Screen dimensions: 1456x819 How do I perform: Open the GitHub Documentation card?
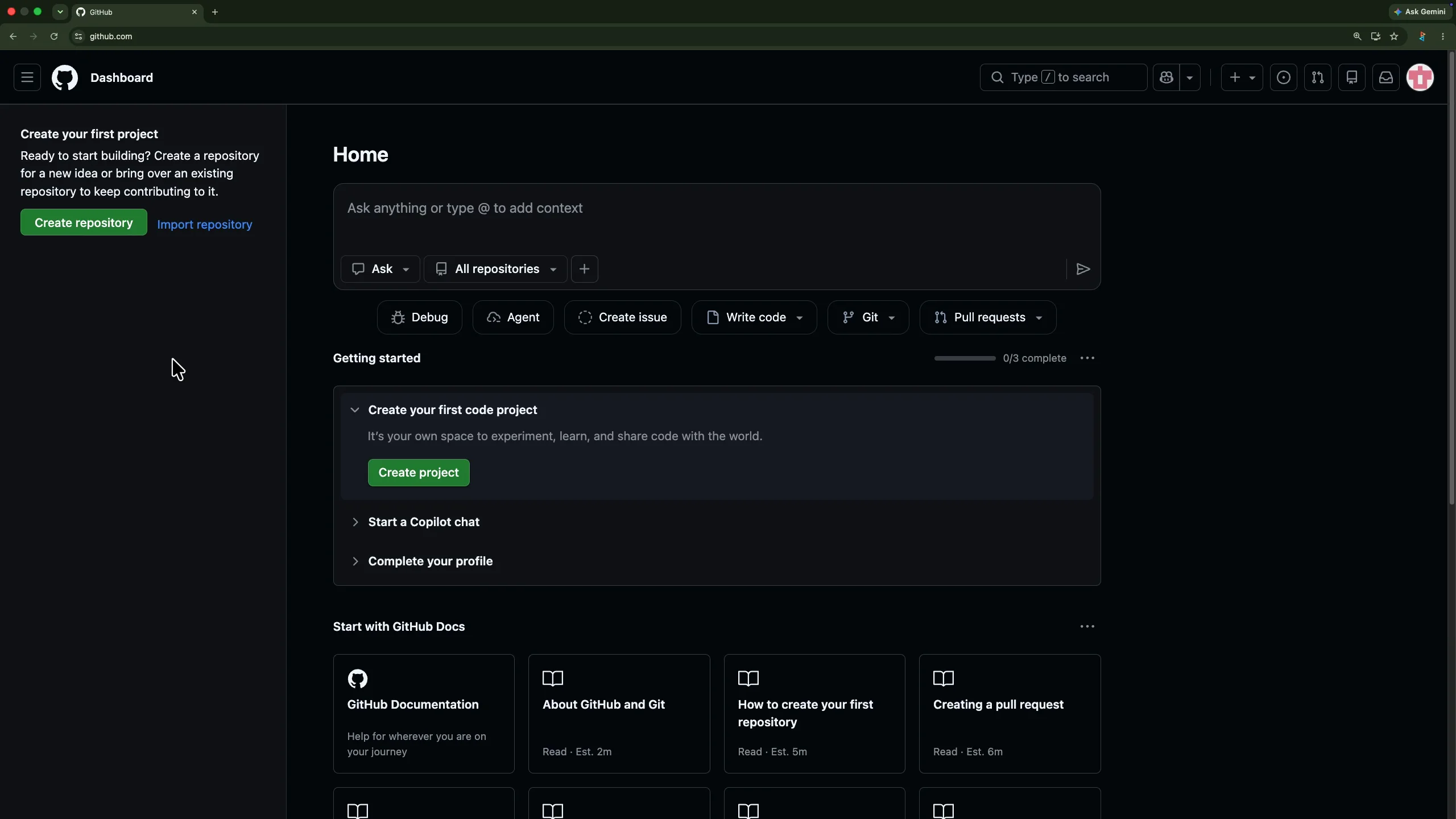tap(424, 714)
